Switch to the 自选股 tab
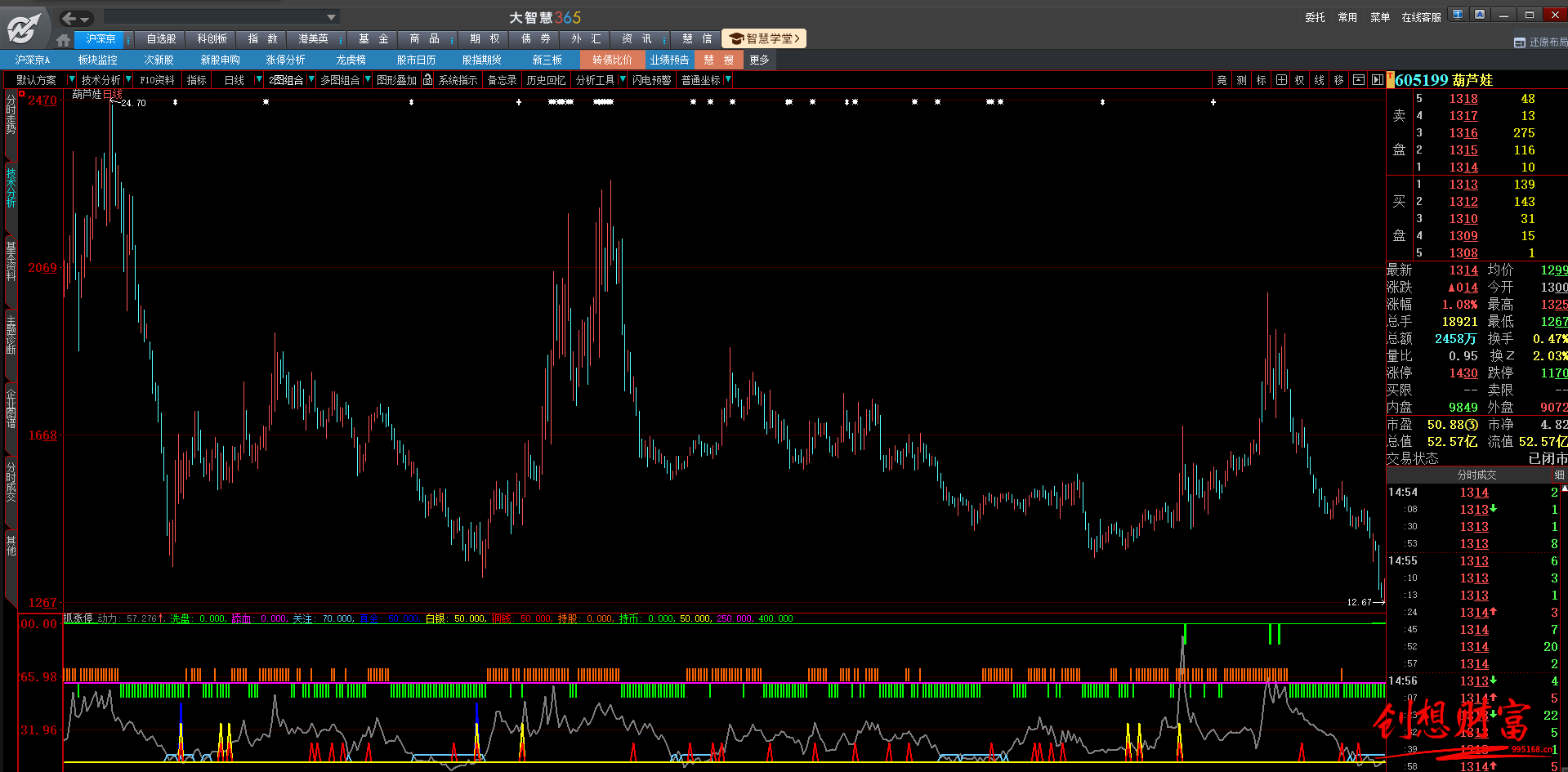 161,39
